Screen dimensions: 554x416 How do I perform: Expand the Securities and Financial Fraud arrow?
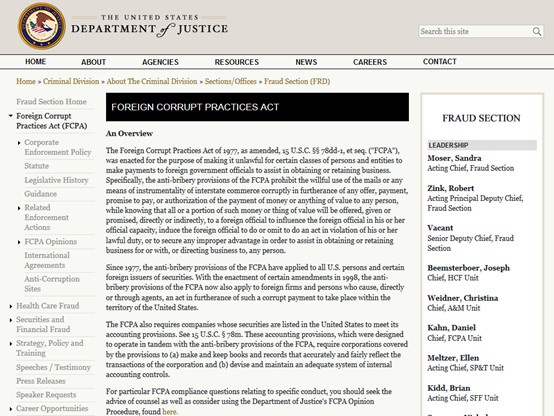[11, 320]
